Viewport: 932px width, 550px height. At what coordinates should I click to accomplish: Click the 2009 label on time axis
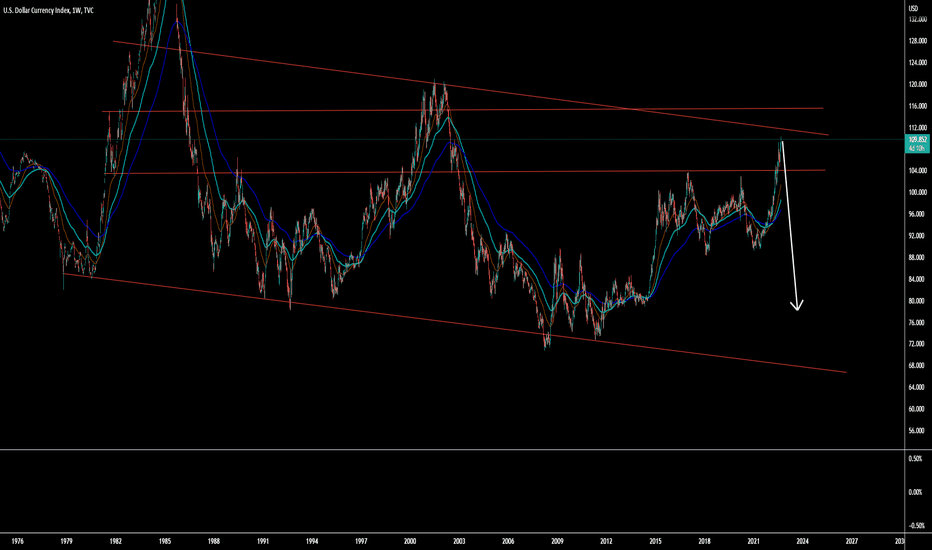coord(557,541)
